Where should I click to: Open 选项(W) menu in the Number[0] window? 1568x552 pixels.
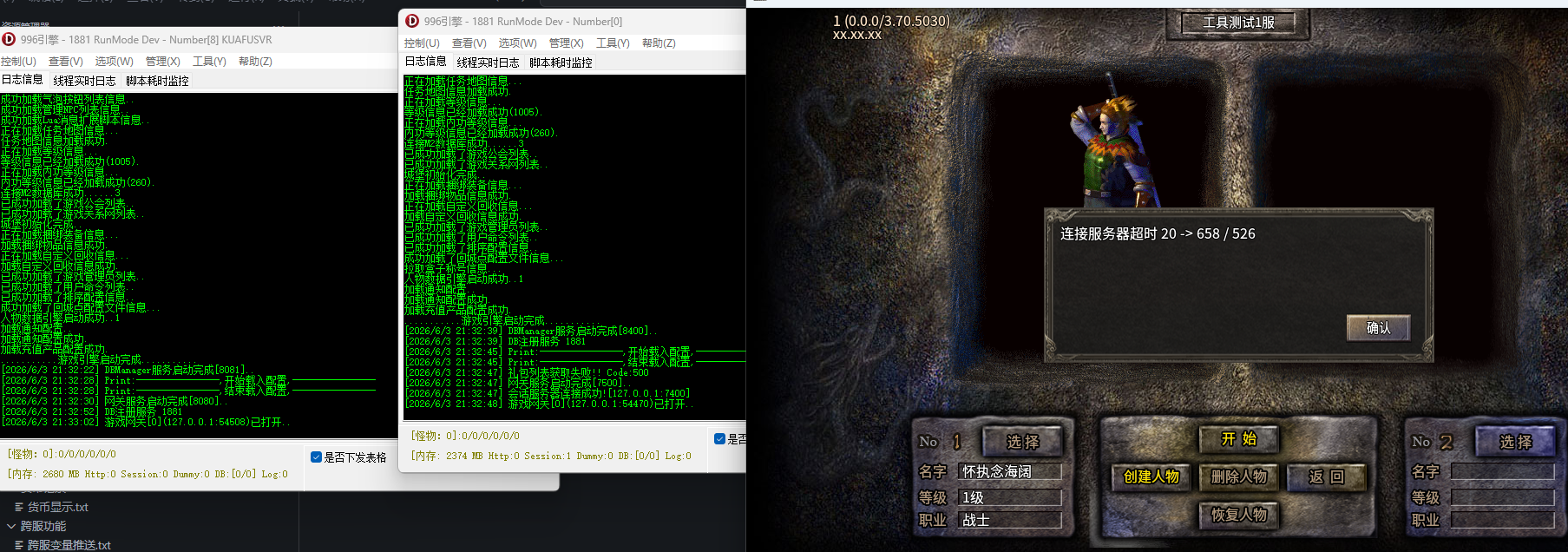[x=517, y=43]
